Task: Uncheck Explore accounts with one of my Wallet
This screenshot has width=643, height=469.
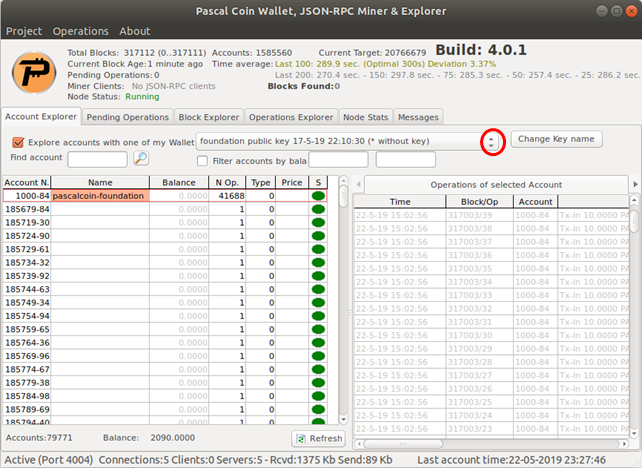Action: click(18, 142)
